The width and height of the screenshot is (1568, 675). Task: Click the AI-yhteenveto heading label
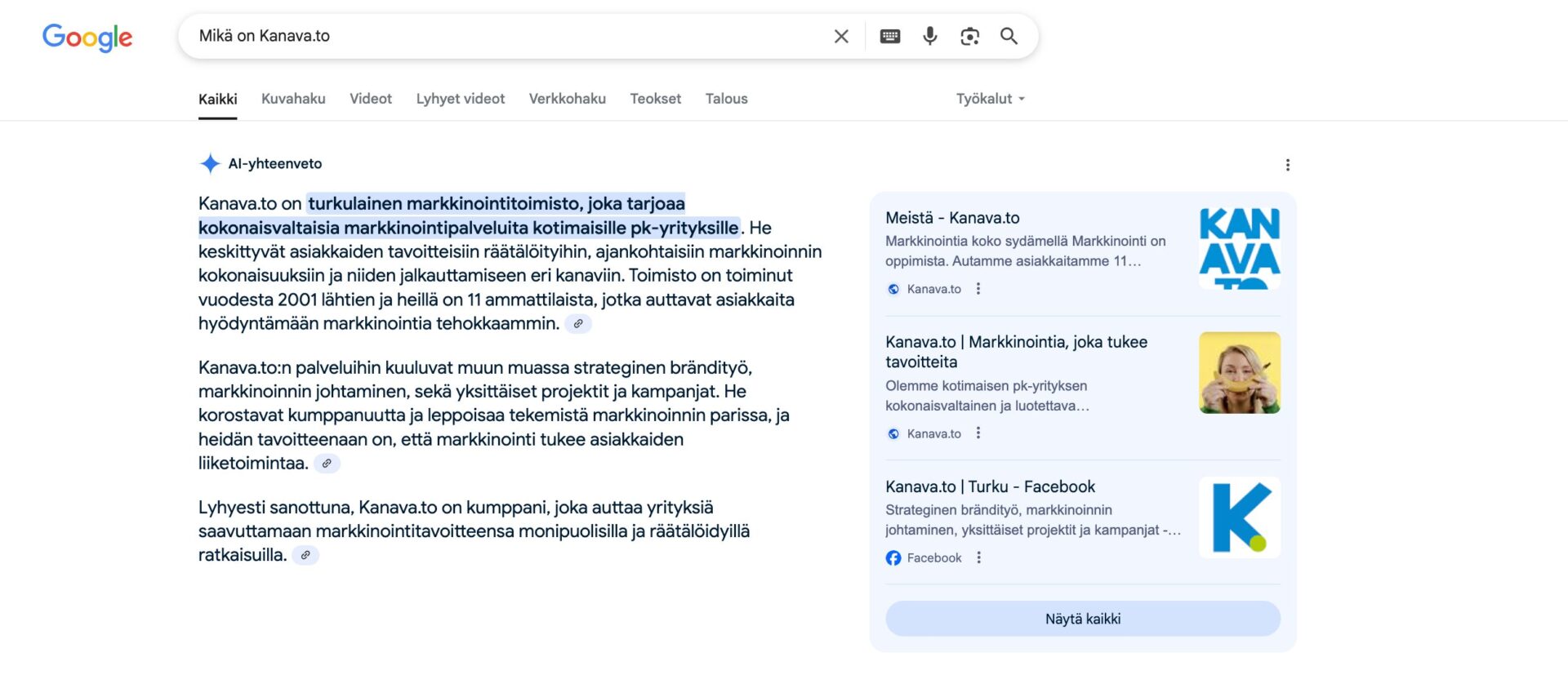[275, 163]
